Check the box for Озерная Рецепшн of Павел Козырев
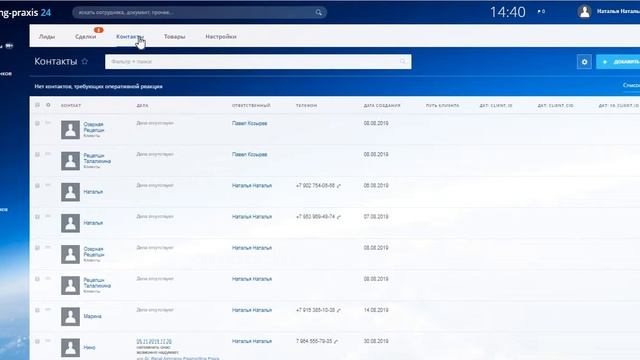640x360 pixels. pyautogui.click(x=38, y=123)
